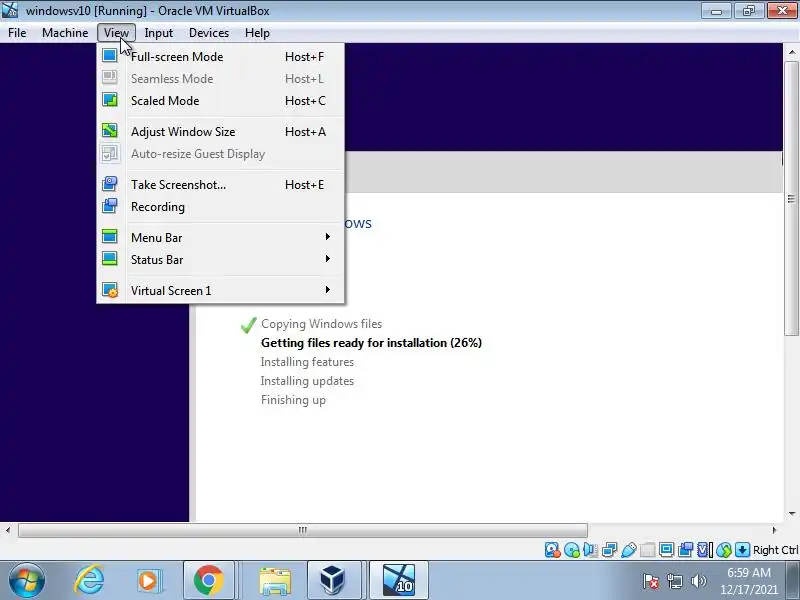Viewport: 800px width, 600px height.
Task: Open Action Center flag in system tray
Action: tap(651, 581)
